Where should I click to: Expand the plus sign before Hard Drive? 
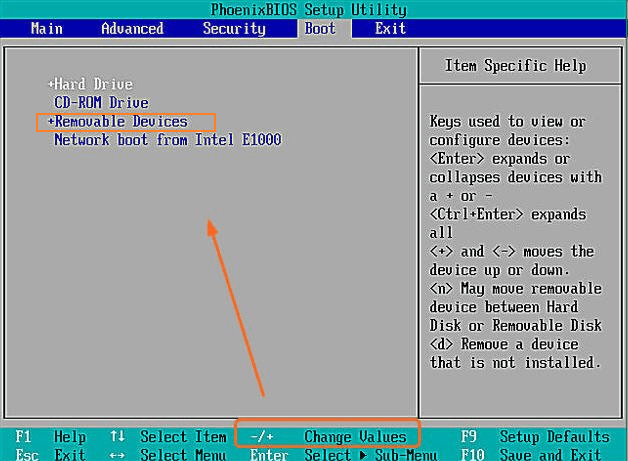pos(51,84)
